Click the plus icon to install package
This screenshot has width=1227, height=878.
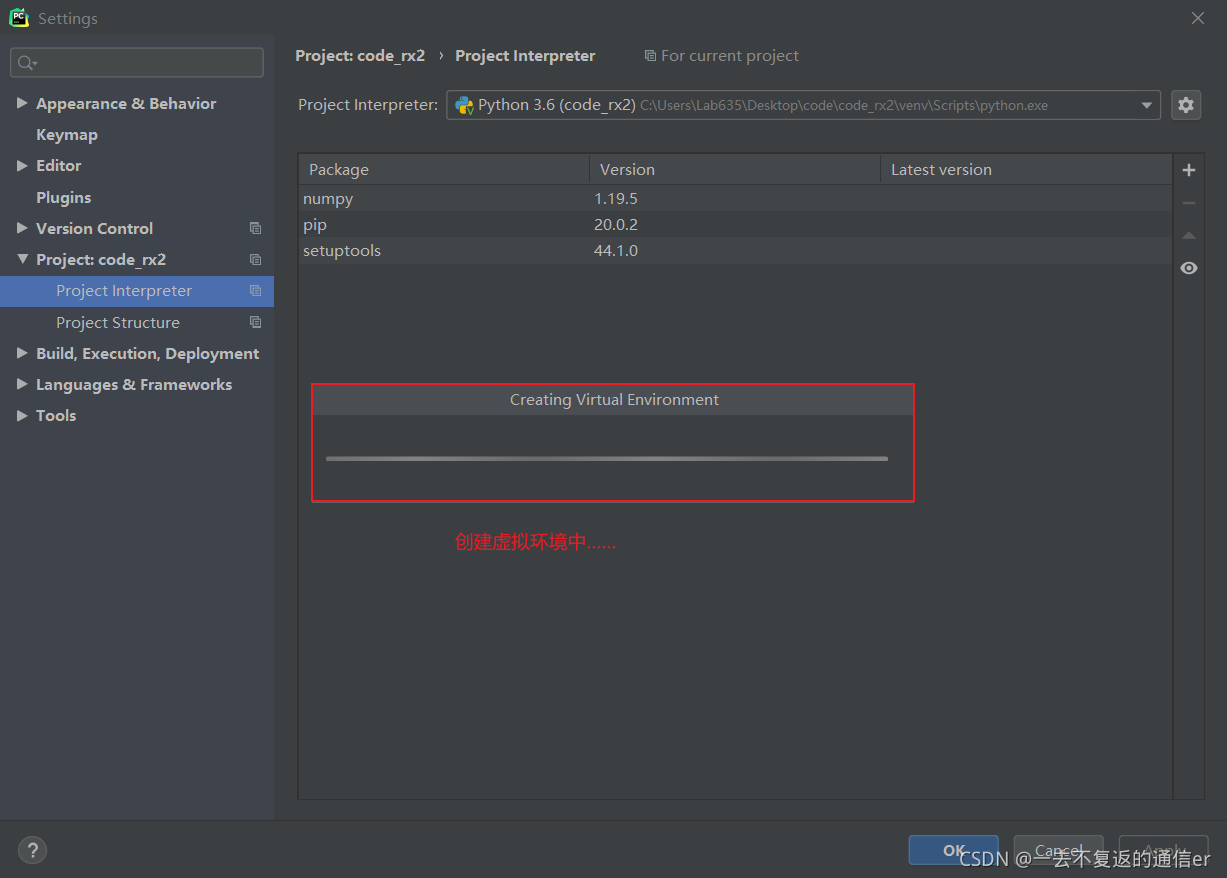click(x=1188, y=170)
